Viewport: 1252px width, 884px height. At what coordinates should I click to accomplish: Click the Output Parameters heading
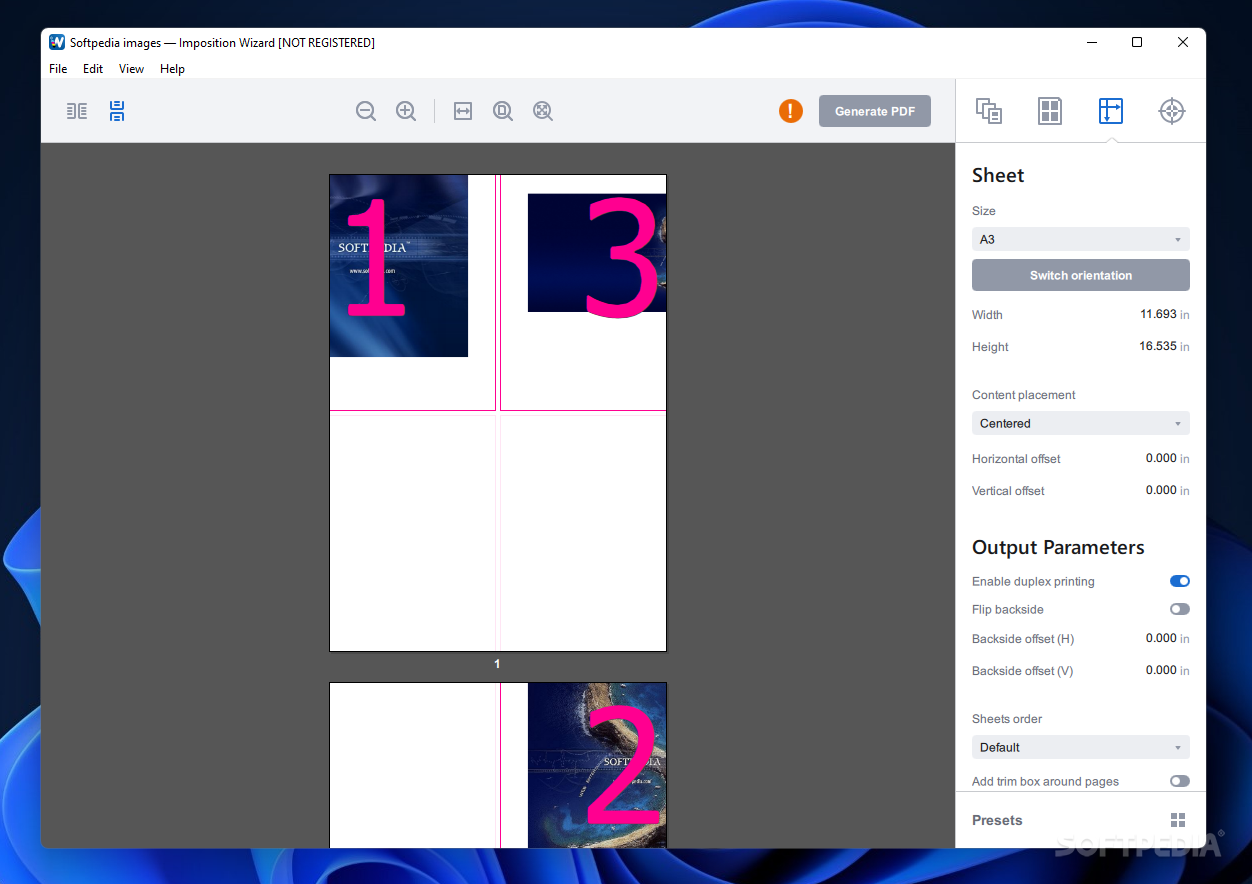(x=1058, y=547)
